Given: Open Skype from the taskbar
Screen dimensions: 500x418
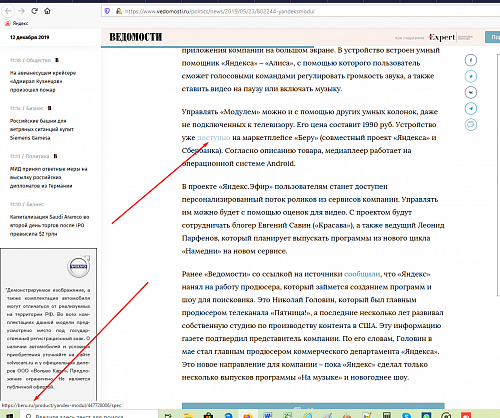Looking at the screenshot, I should [x=406, y=415].
